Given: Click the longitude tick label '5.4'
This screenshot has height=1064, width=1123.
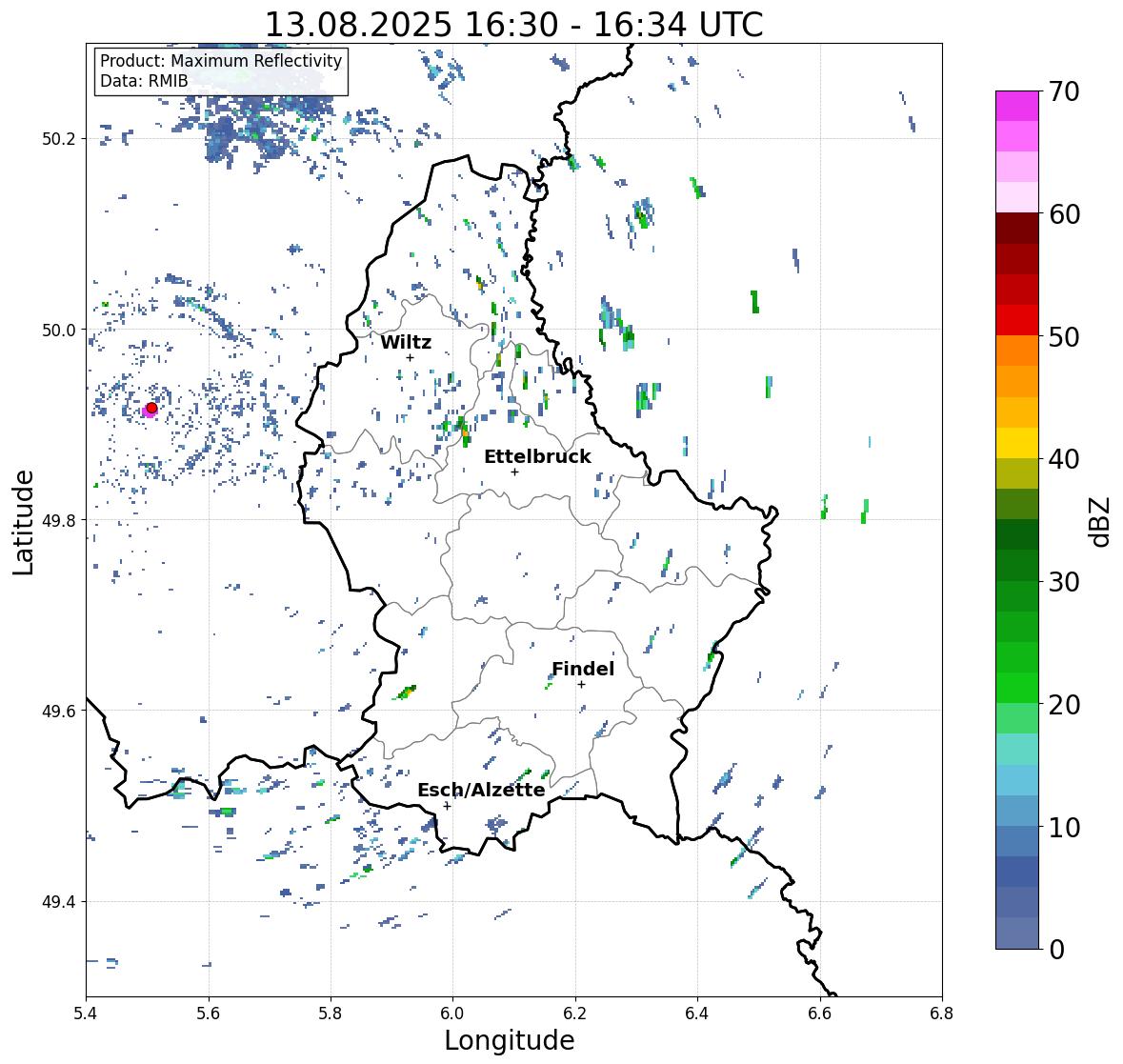Looking at the screenshot, I should click(x=86, y=1014).
